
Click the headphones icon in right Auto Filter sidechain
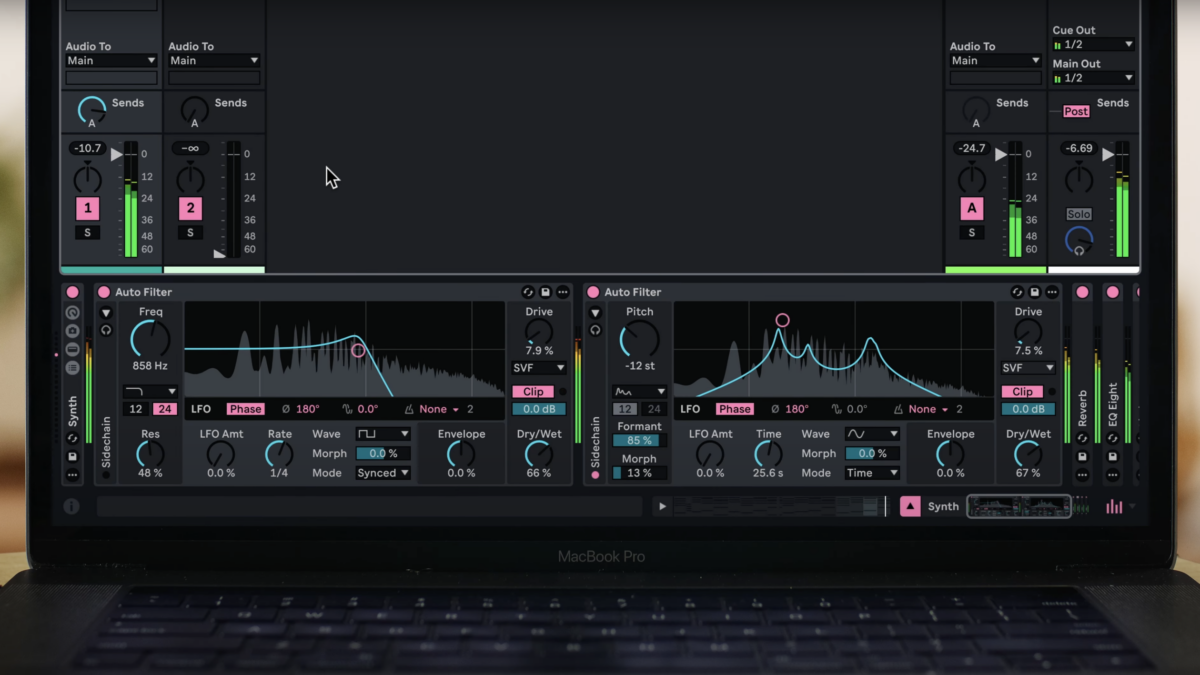(x=595, y=330)
